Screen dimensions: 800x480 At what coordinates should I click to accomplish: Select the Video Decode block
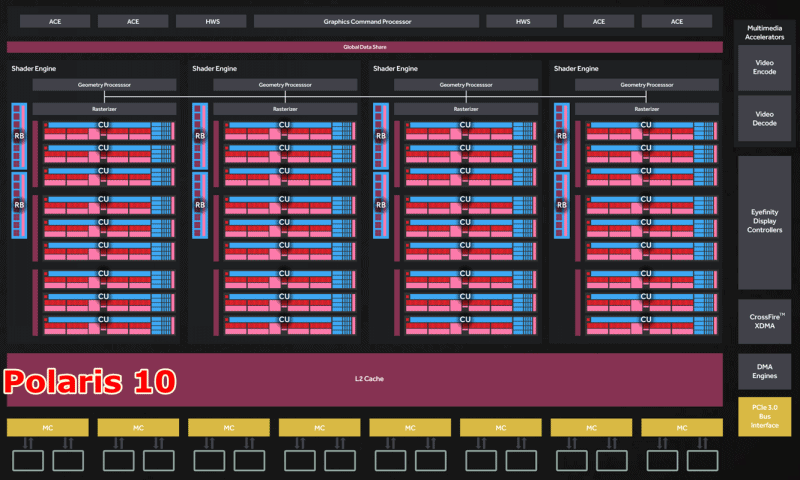coord(764,118)
